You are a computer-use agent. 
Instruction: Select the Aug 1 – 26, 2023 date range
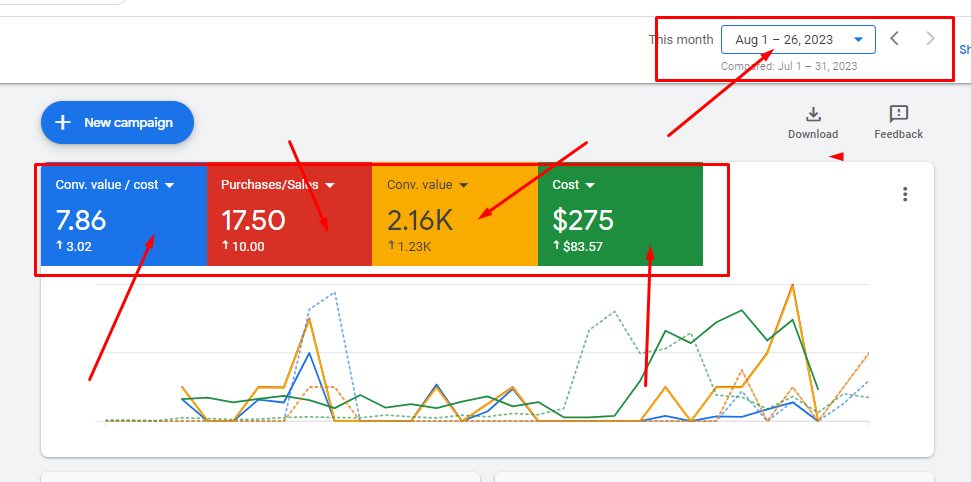tap(785, 40)
